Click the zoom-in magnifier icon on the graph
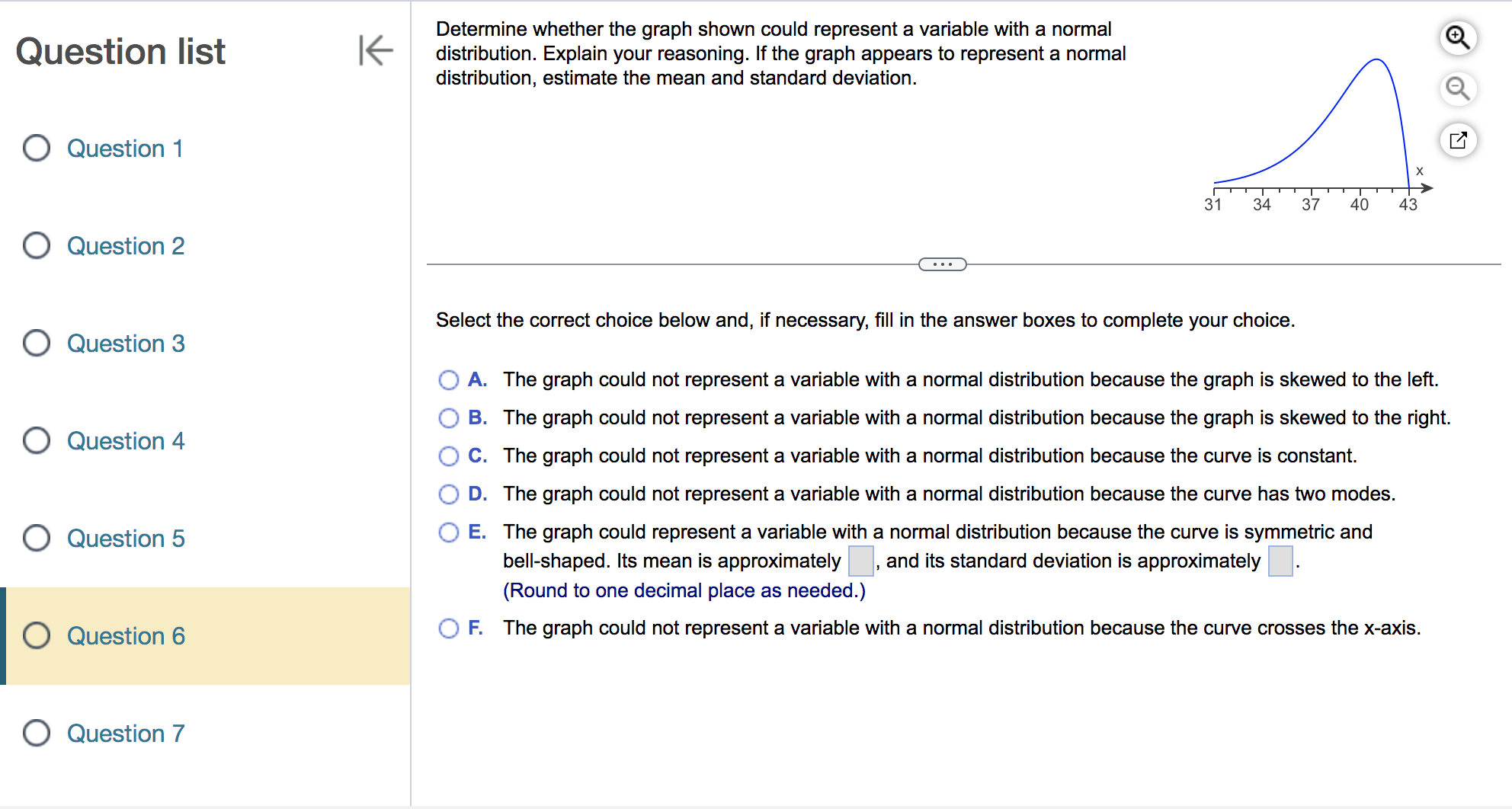The image size is (1512, 809). click(x=1457, y=37)
